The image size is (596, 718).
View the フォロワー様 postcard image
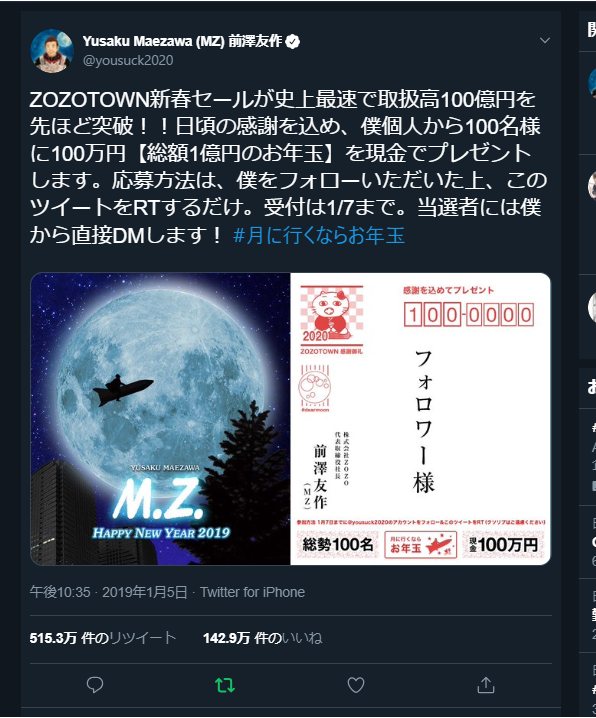[x=420, y=419]
